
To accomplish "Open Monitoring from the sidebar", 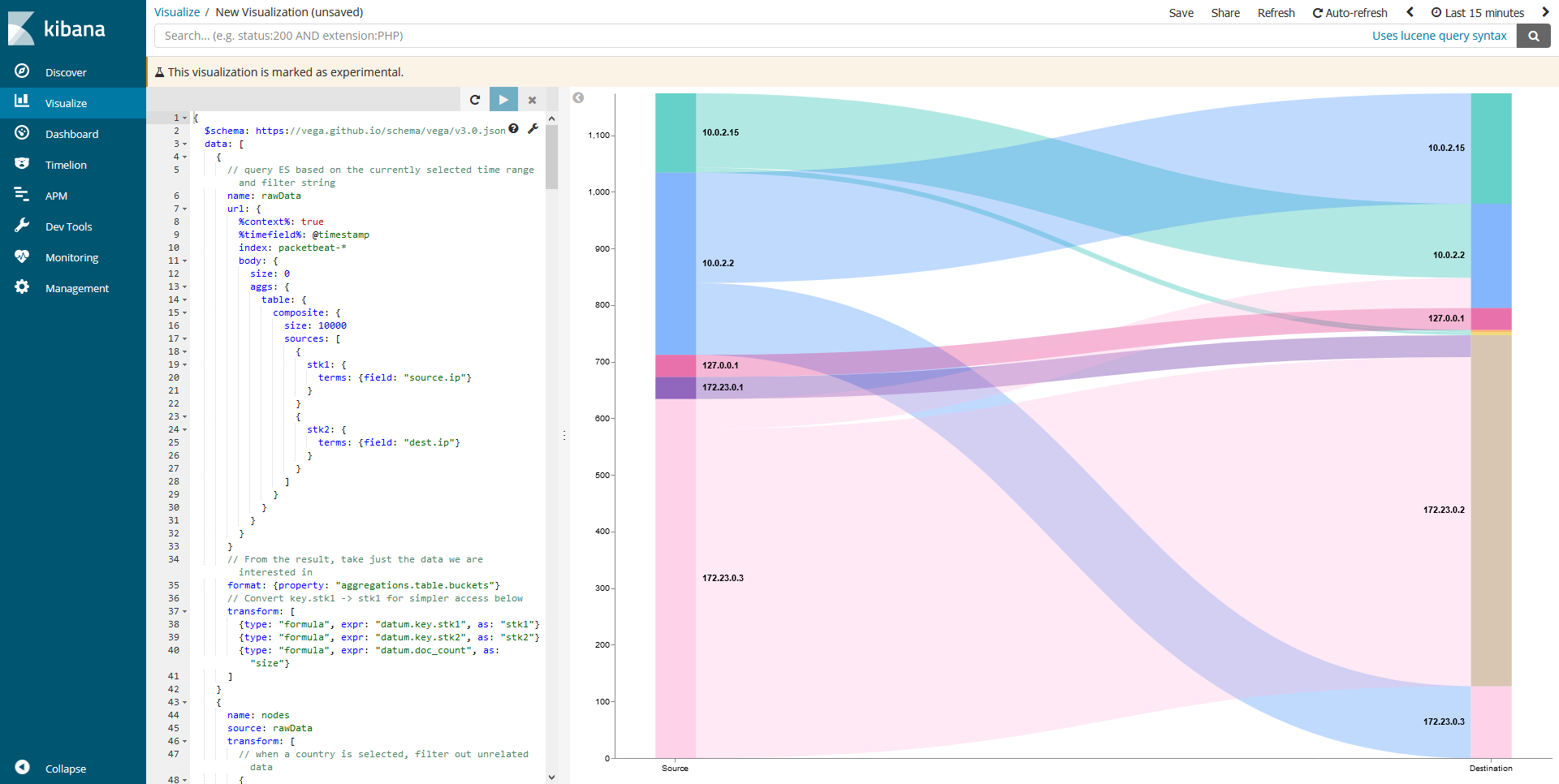I will pos(72,256).
